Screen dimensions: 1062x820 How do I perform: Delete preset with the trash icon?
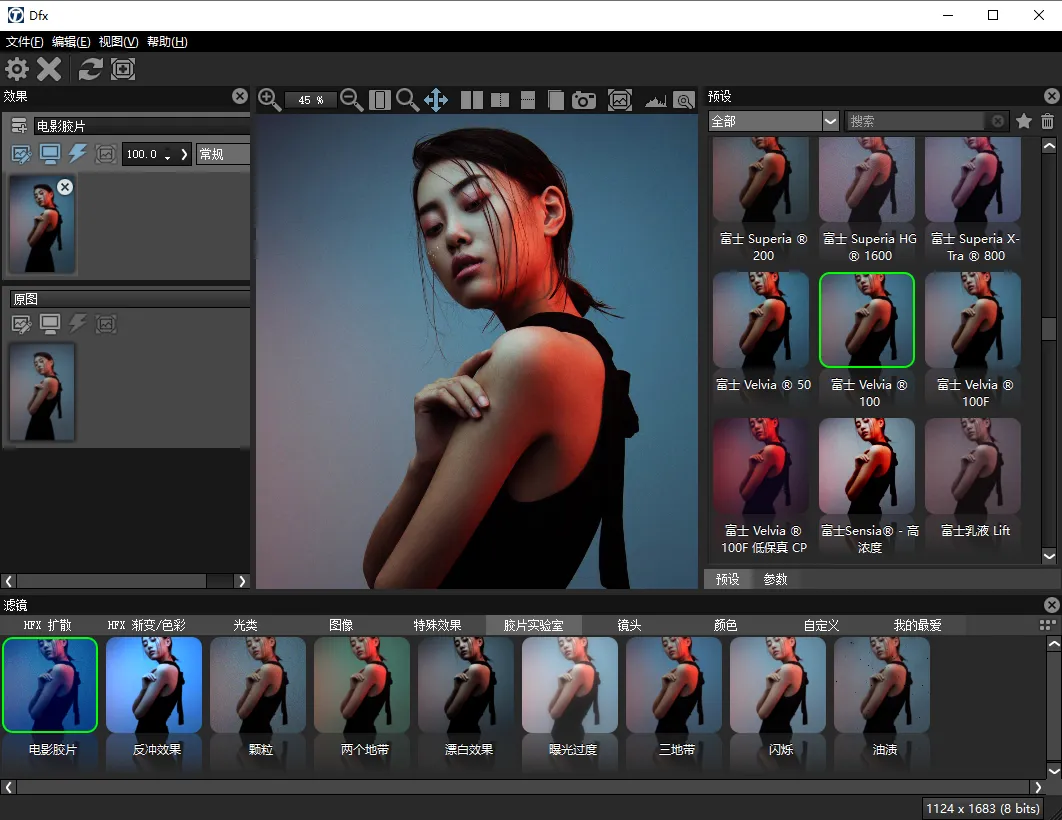pyautogui.click(x=1047, y=121)
